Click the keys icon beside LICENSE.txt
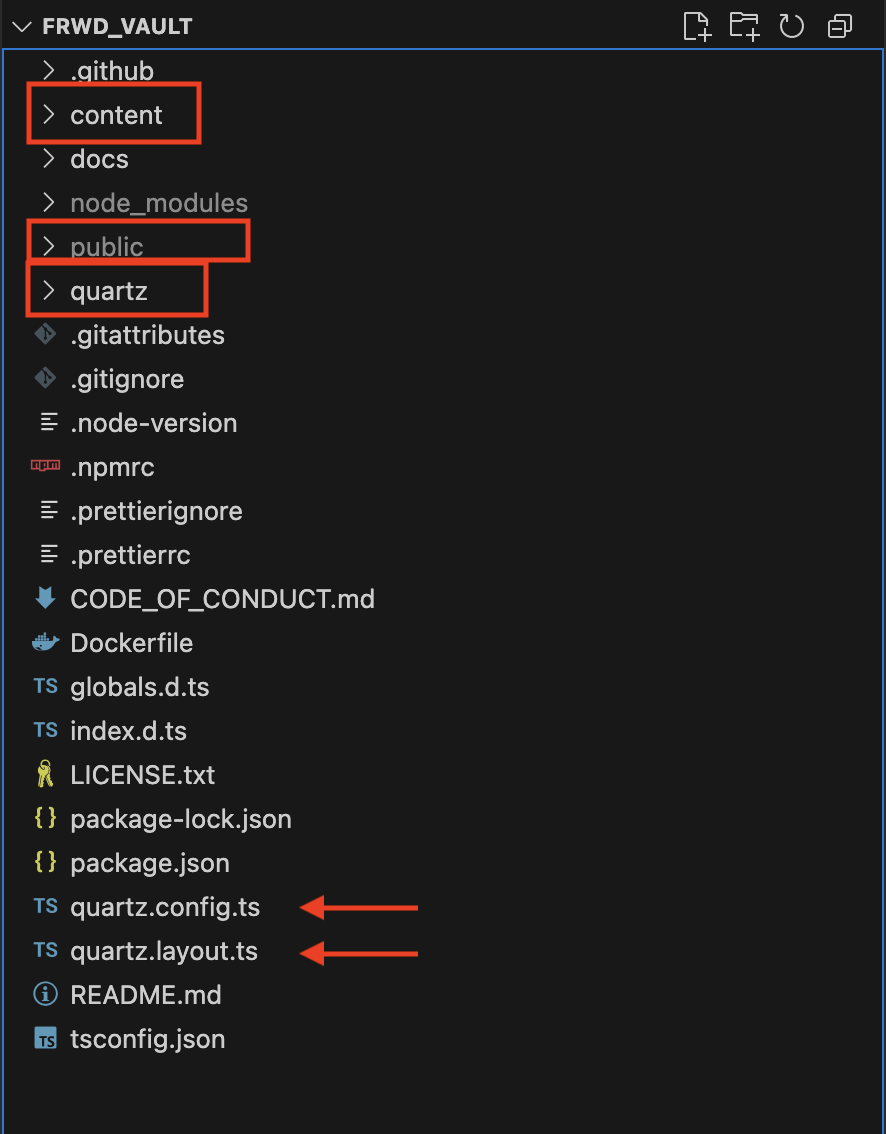The height and width of the screenshot is (1134, 886). click(x=45, y=775)
